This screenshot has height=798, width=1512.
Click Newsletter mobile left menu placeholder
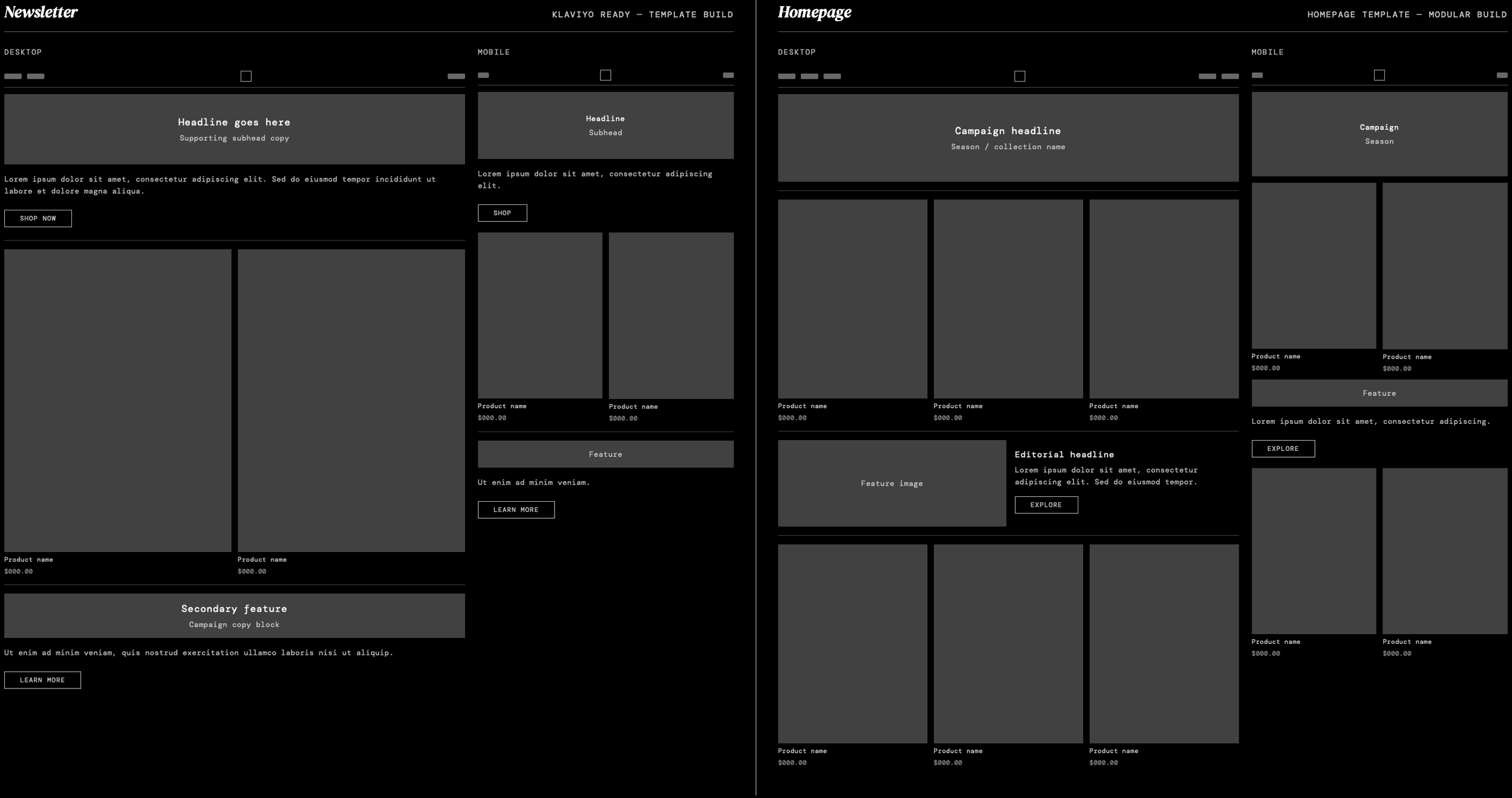483,75
